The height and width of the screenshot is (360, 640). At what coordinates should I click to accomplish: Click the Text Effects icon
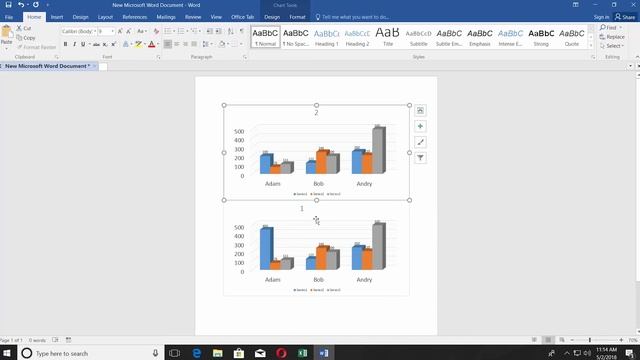[126, 44]
